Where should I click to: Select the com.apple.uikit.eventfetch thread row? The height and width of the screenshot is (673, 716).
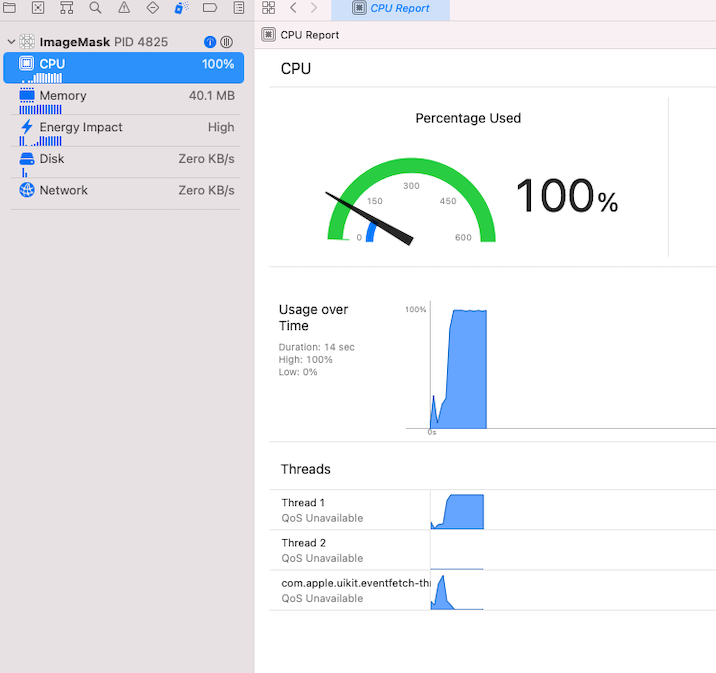[x=493, y=590]
